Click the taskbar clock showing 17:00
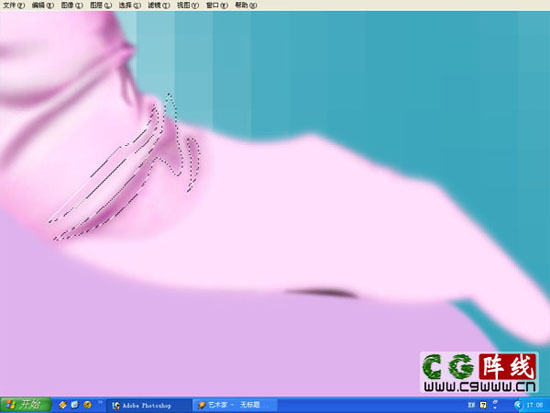Screen dimensions: 550x413 click(535, 405)
